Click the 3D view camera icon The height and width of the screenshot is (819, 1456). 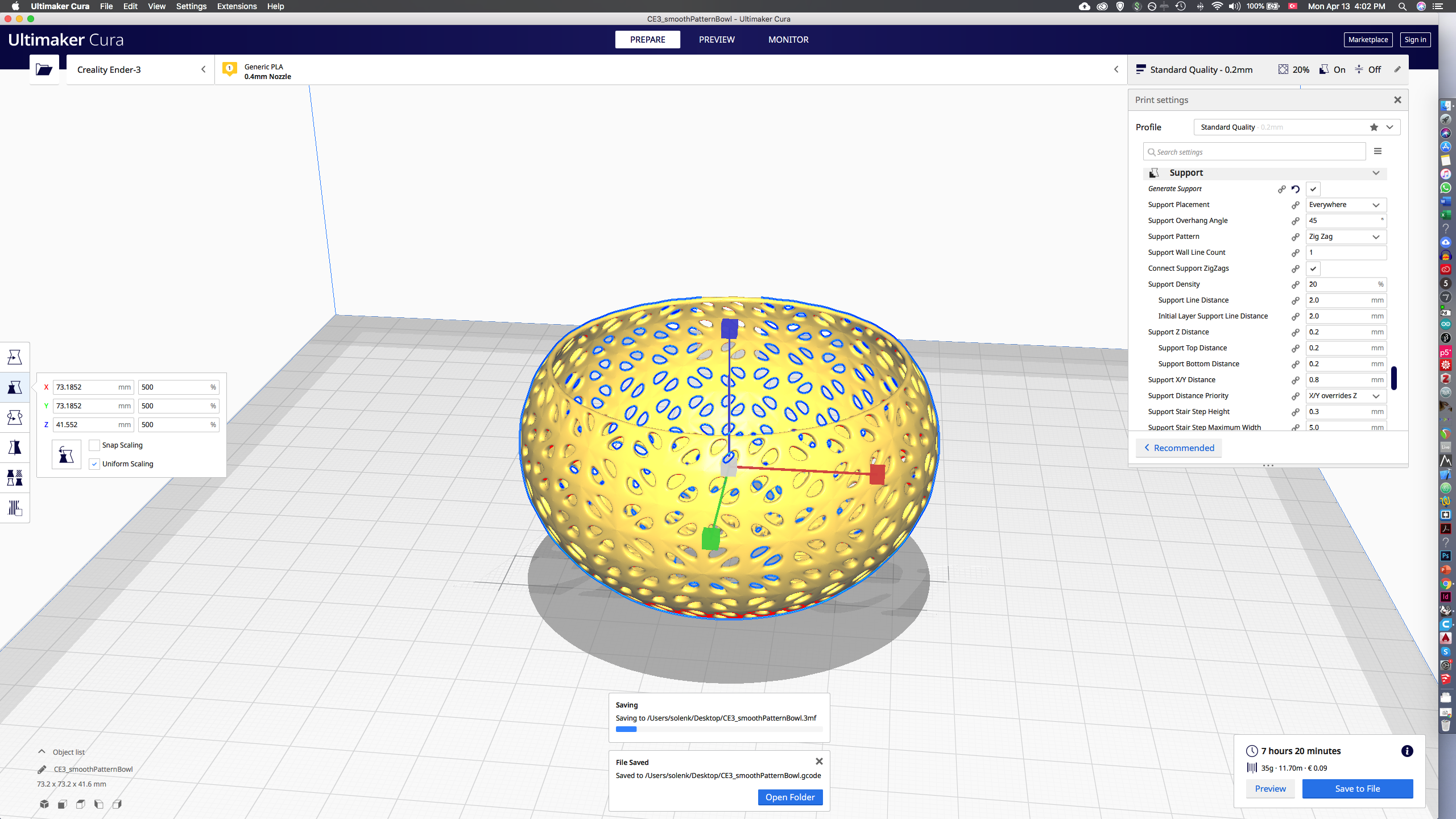[44, 804]
